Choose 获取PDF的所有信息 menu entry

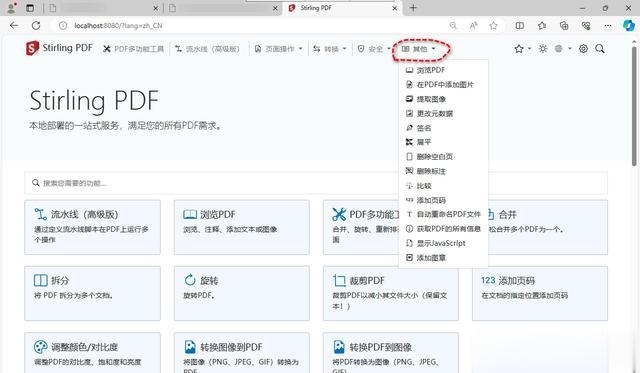[x=443, y=229]
